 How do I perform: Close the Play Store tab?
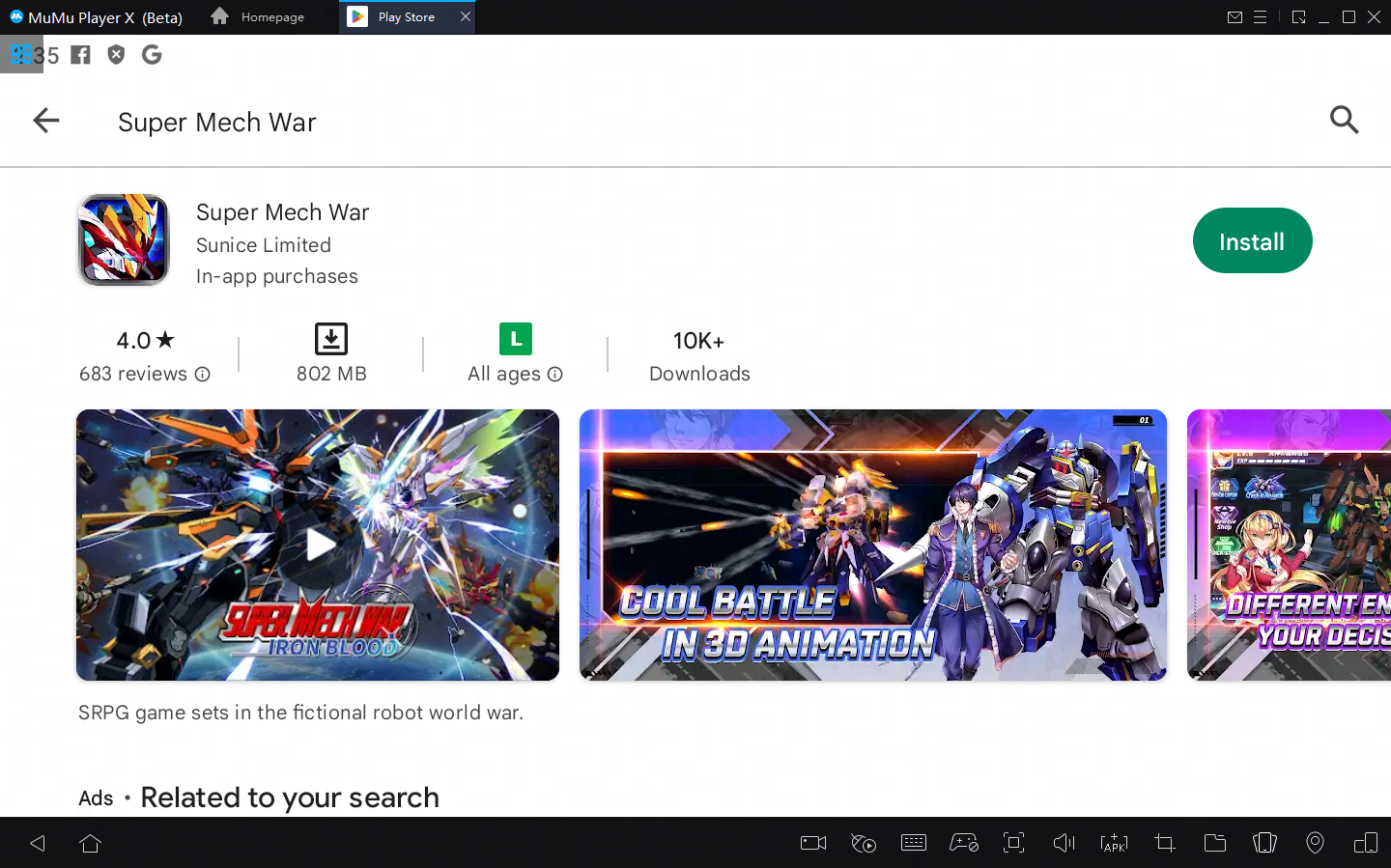466,17
